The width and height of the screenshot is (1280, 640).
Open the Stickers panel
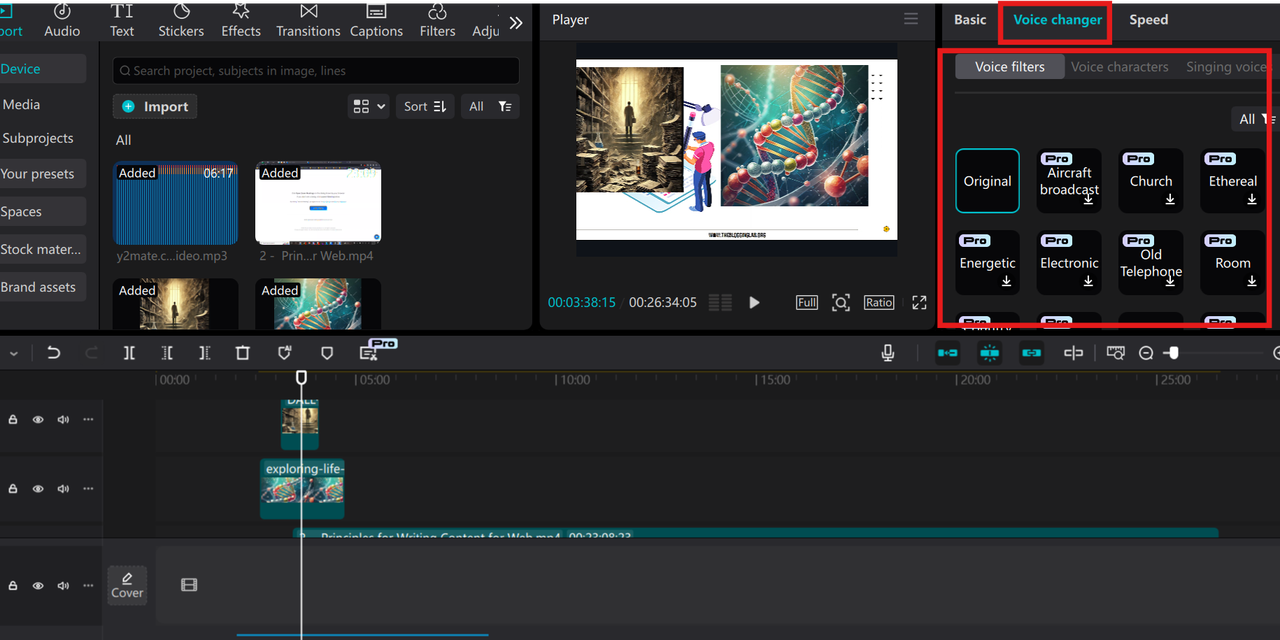click(181, 20)
